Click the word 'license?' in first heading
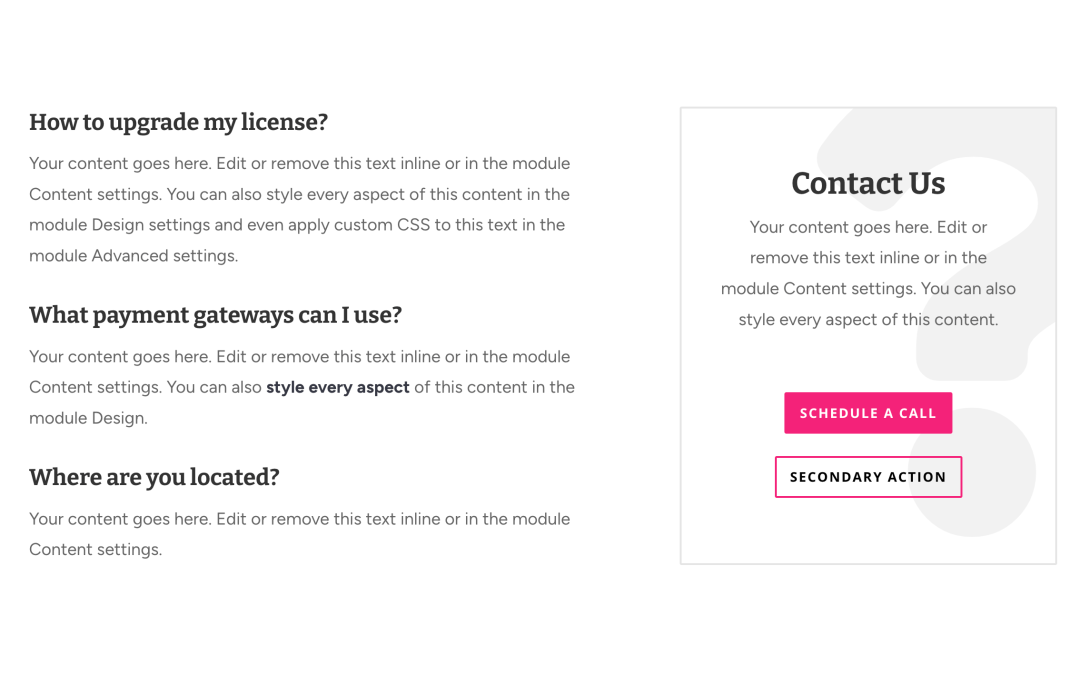This screenshot has height=675, width=1080. (284, 123)
